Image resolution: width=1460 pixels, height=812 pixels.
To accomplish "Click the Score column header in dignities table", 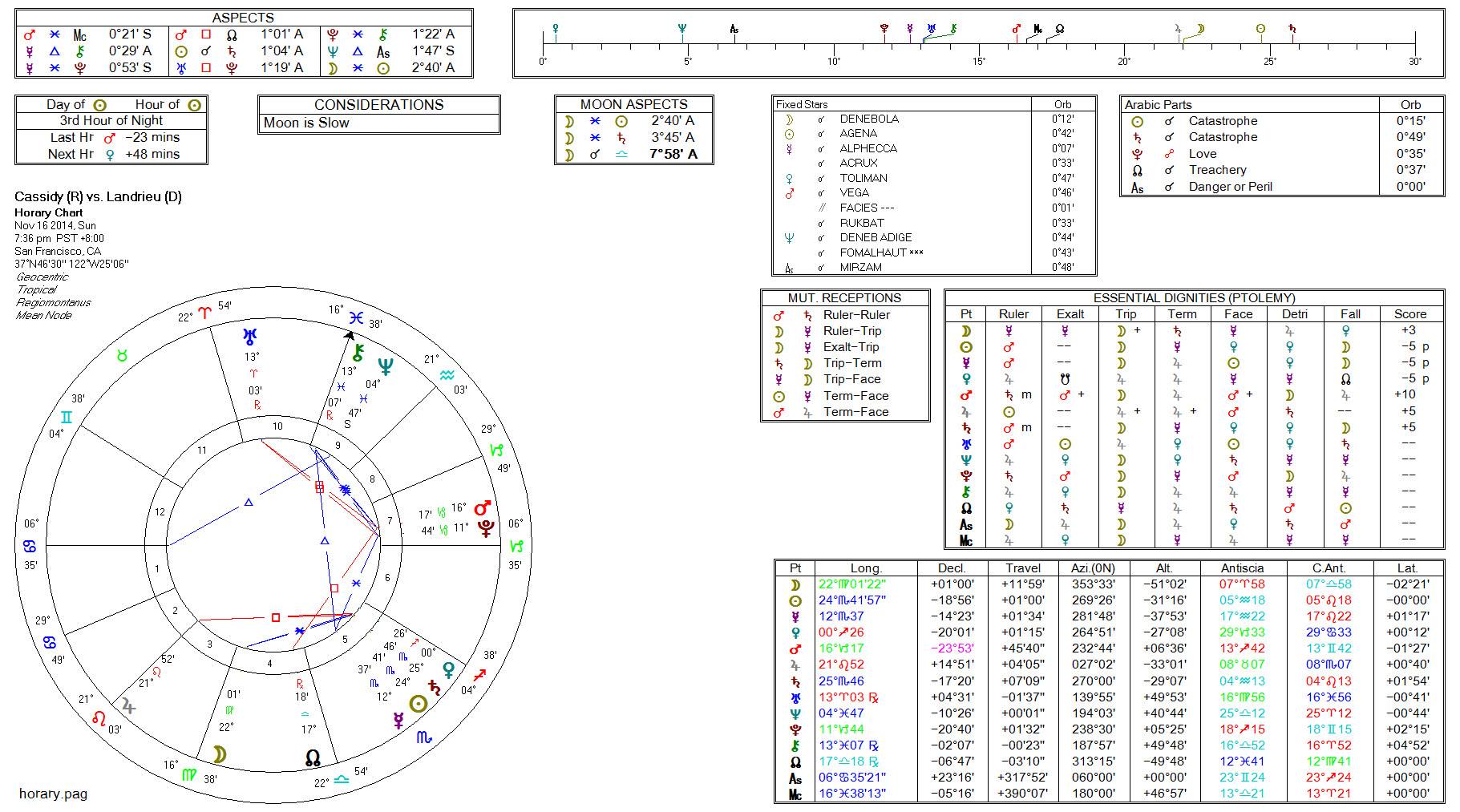I will (1409, 314).
